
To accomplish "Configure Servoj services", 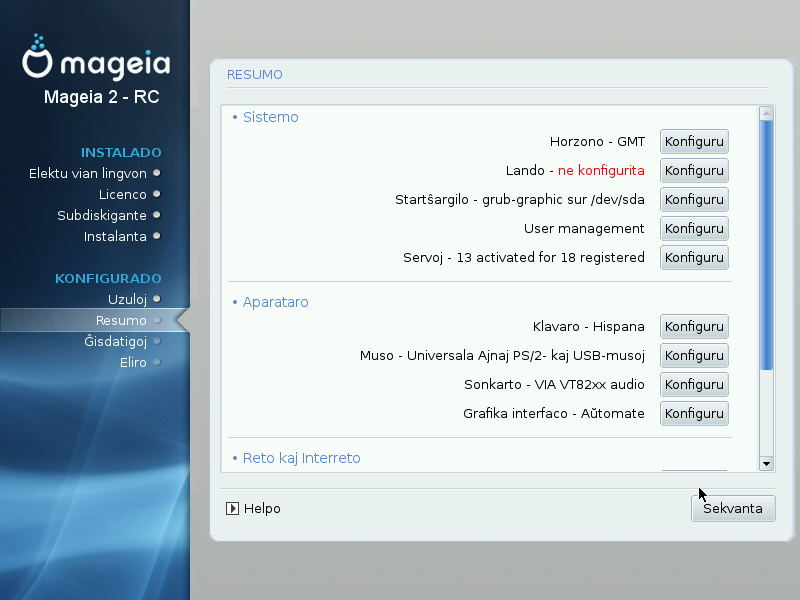I will tap(694, 258).
